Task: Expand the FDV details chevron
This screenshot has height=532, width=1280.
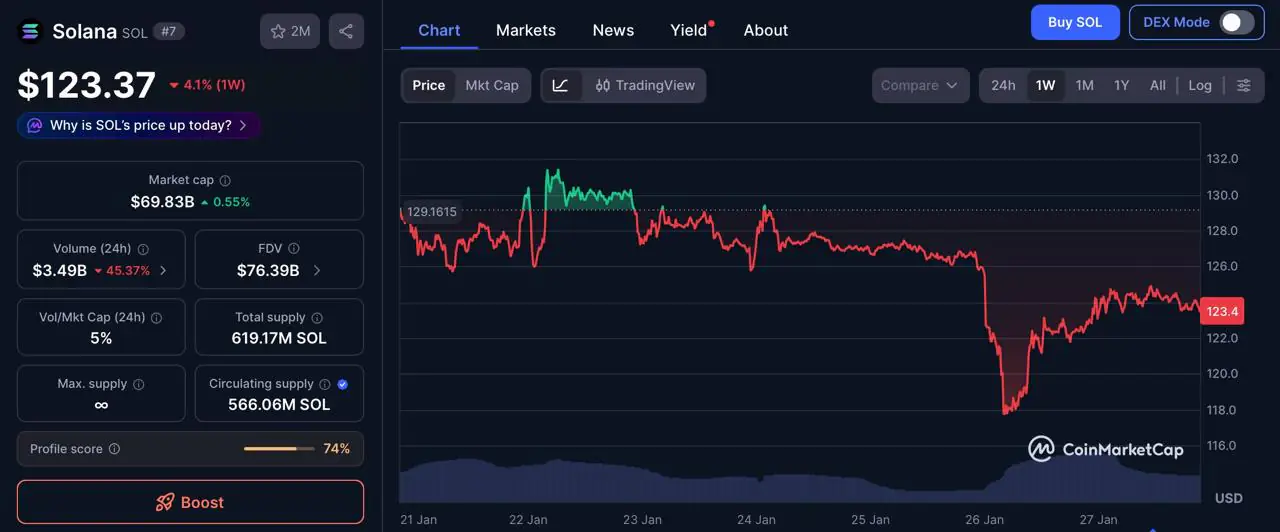Action: point(317,271)
